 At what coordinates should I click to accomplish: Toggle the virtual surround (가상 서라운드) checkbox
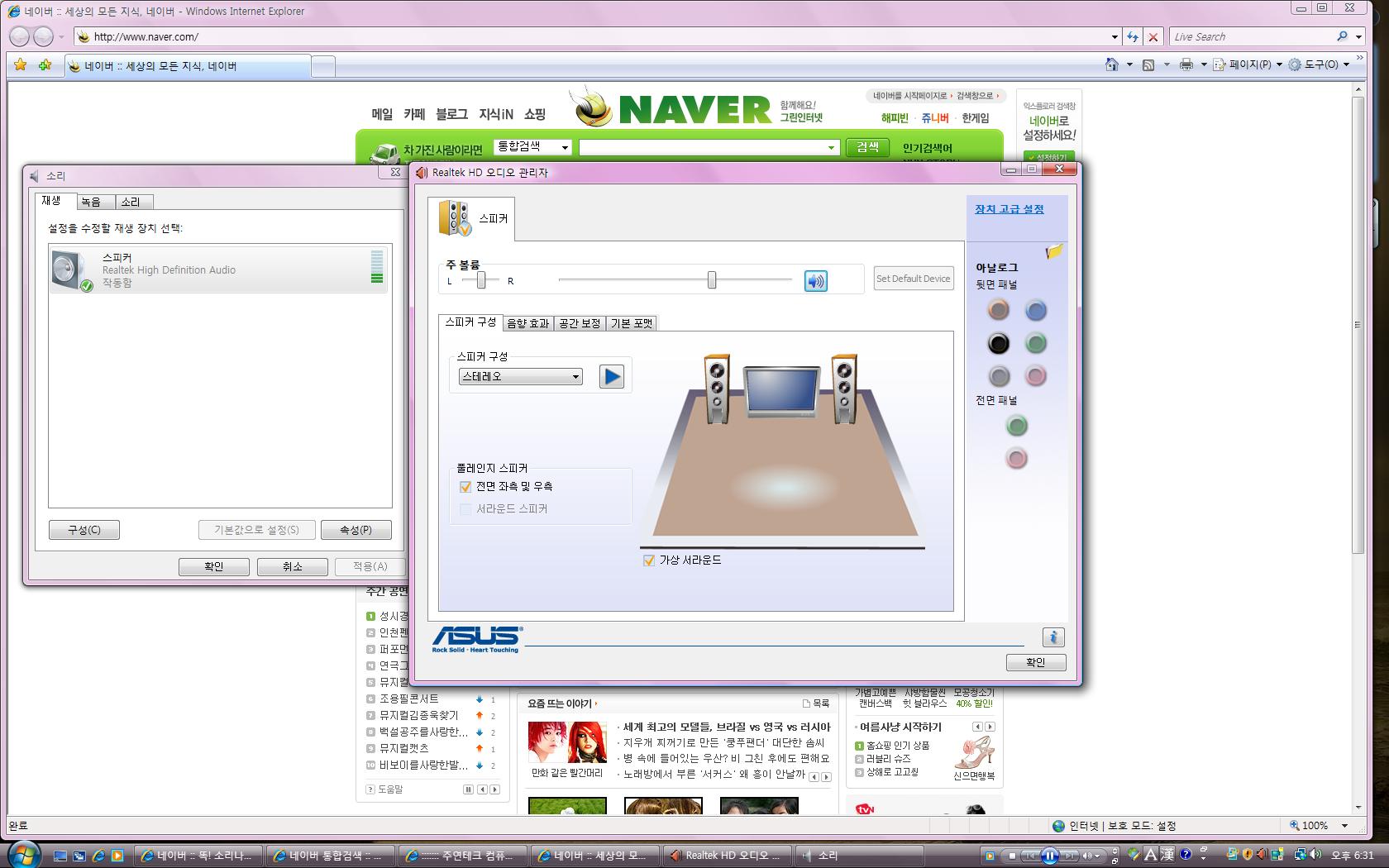(649, 560)
